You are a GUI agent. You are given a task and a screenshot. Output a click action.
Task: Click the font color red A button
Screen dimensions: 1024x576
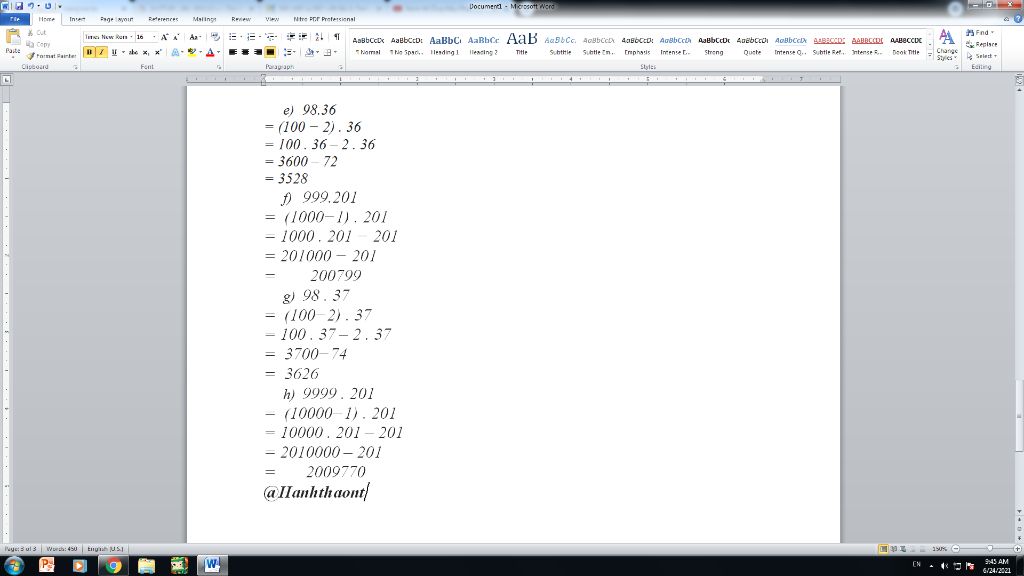tap(210, 52)
